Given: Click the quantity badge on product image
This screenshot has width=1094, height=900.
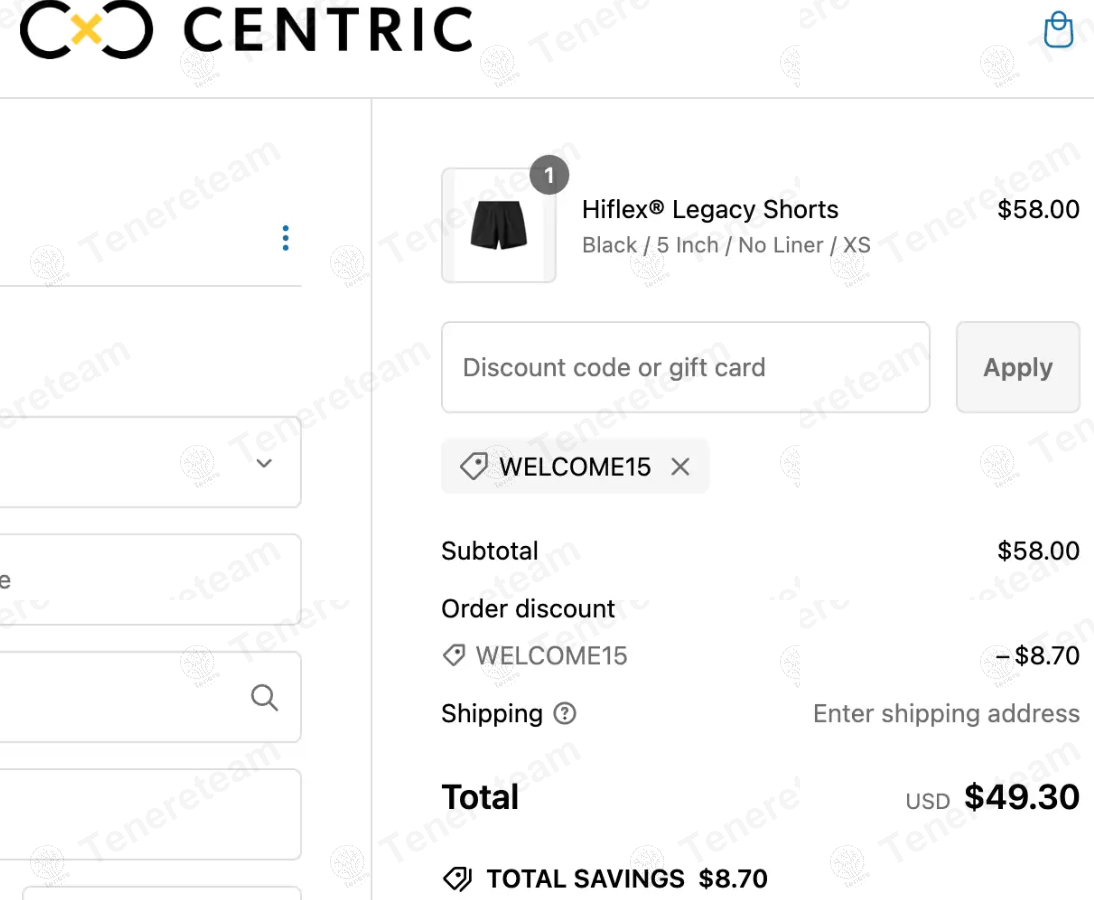Looking at the screenshot, I should coord(548,176).
